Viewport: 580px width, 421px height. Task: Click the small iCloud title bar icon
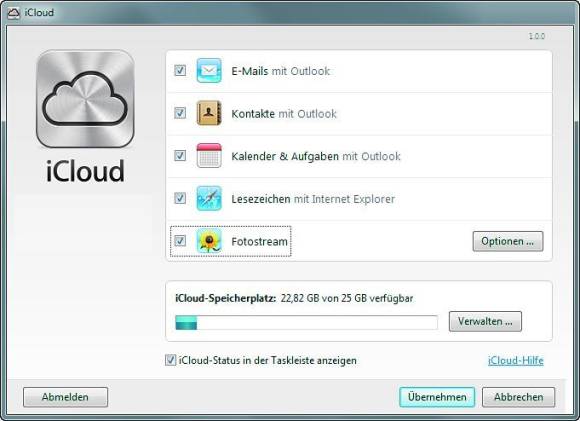tap(13, 13)
